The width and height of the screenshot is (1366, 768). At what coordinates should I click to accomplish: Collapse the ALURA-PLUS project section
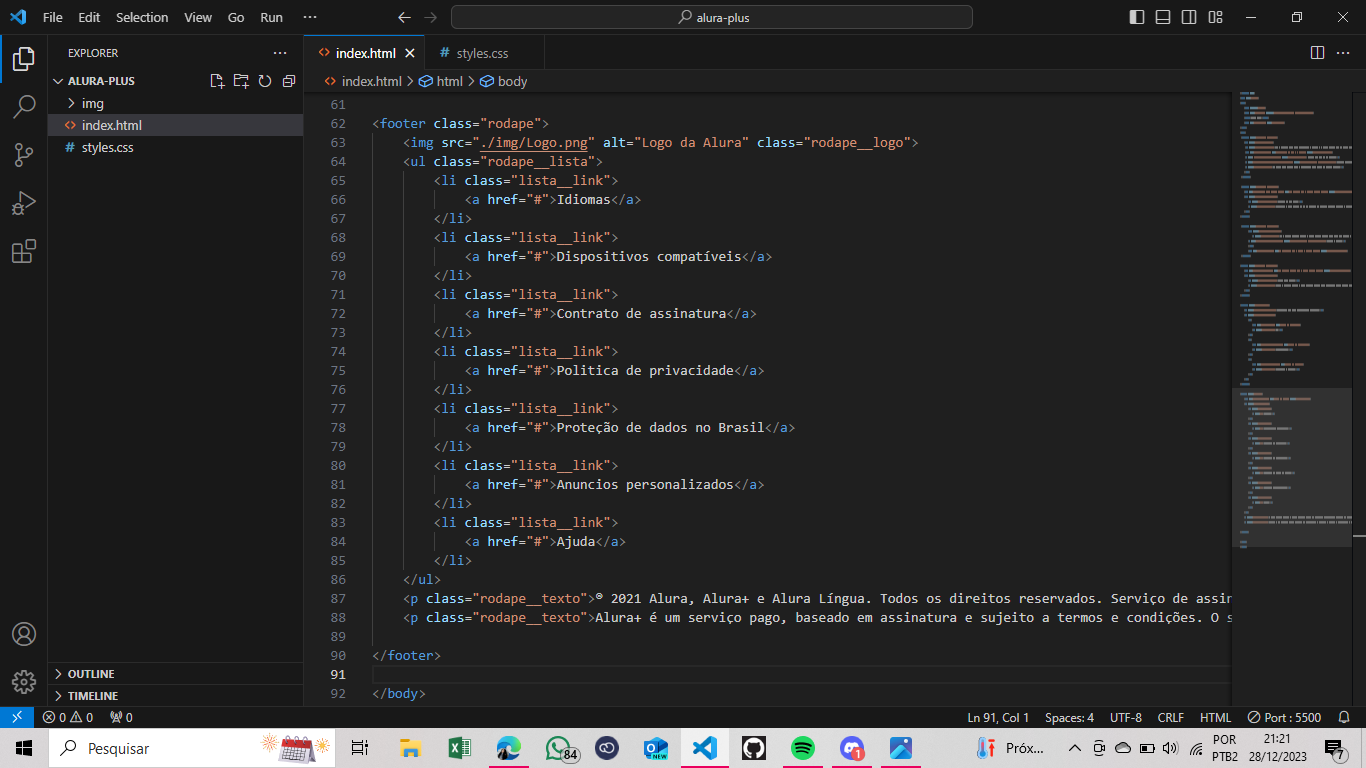point(101,81)
